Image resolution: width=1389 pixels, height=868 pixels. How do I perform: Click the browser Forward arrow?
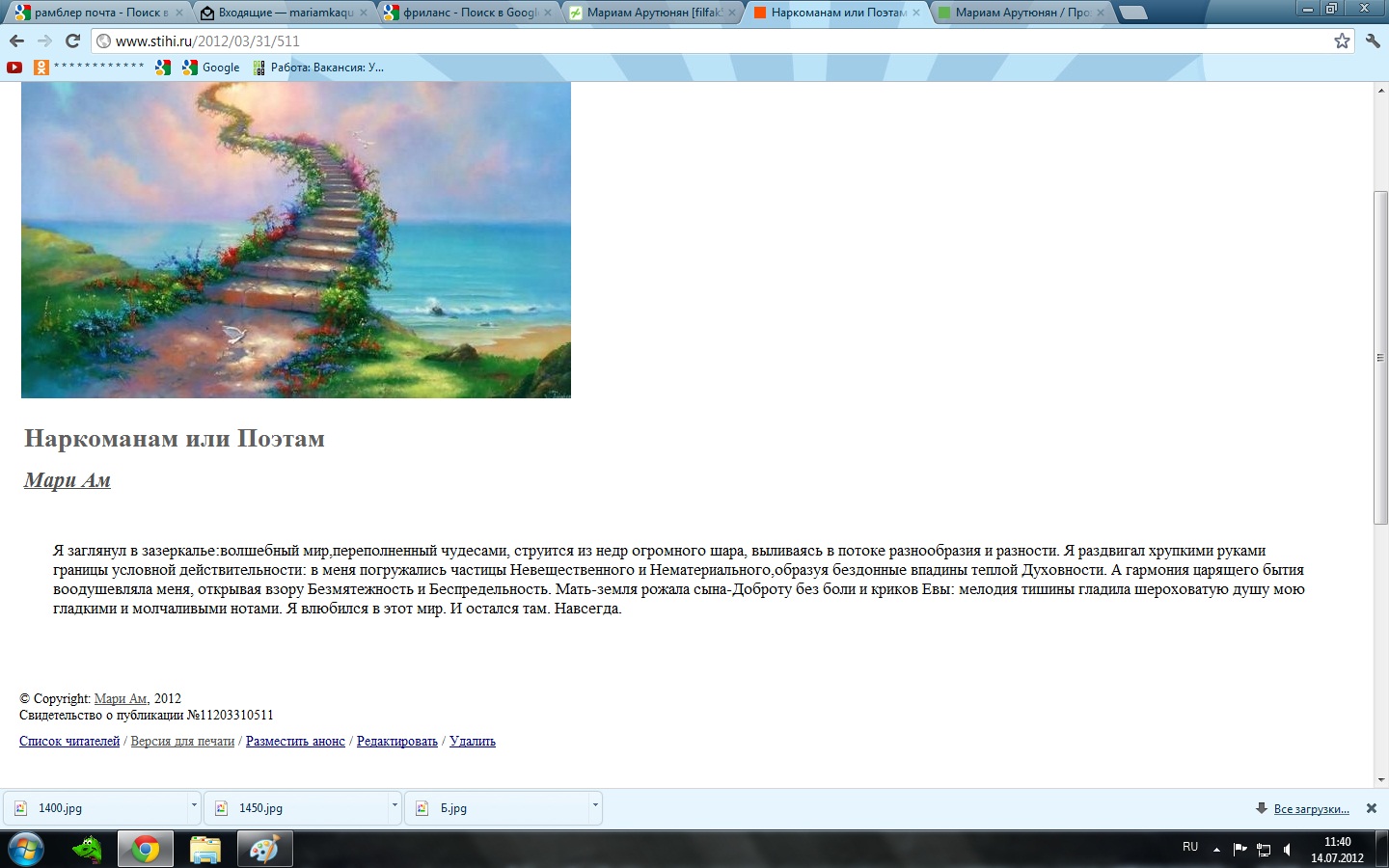[x=44, y=41]
